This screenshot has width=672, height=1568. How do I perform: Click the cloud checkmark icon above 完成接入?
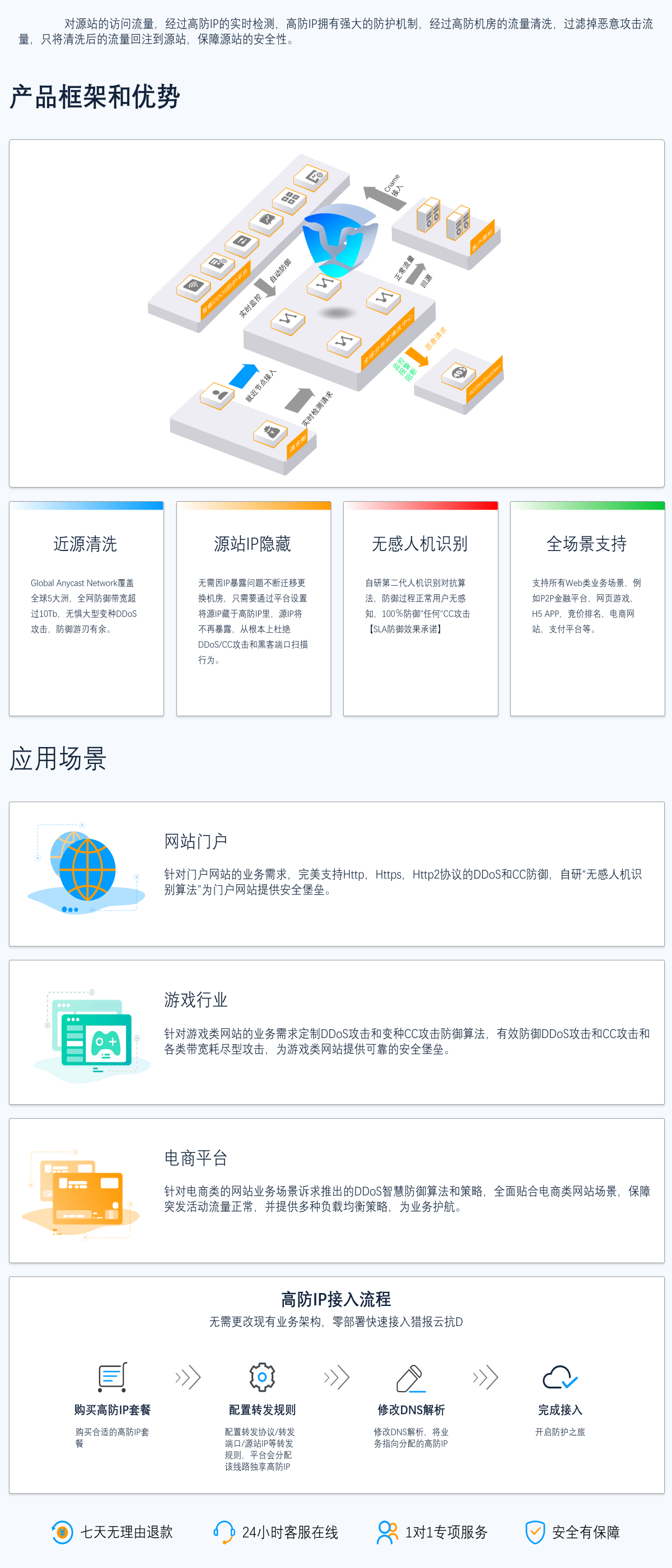[x=559, y=1377]
